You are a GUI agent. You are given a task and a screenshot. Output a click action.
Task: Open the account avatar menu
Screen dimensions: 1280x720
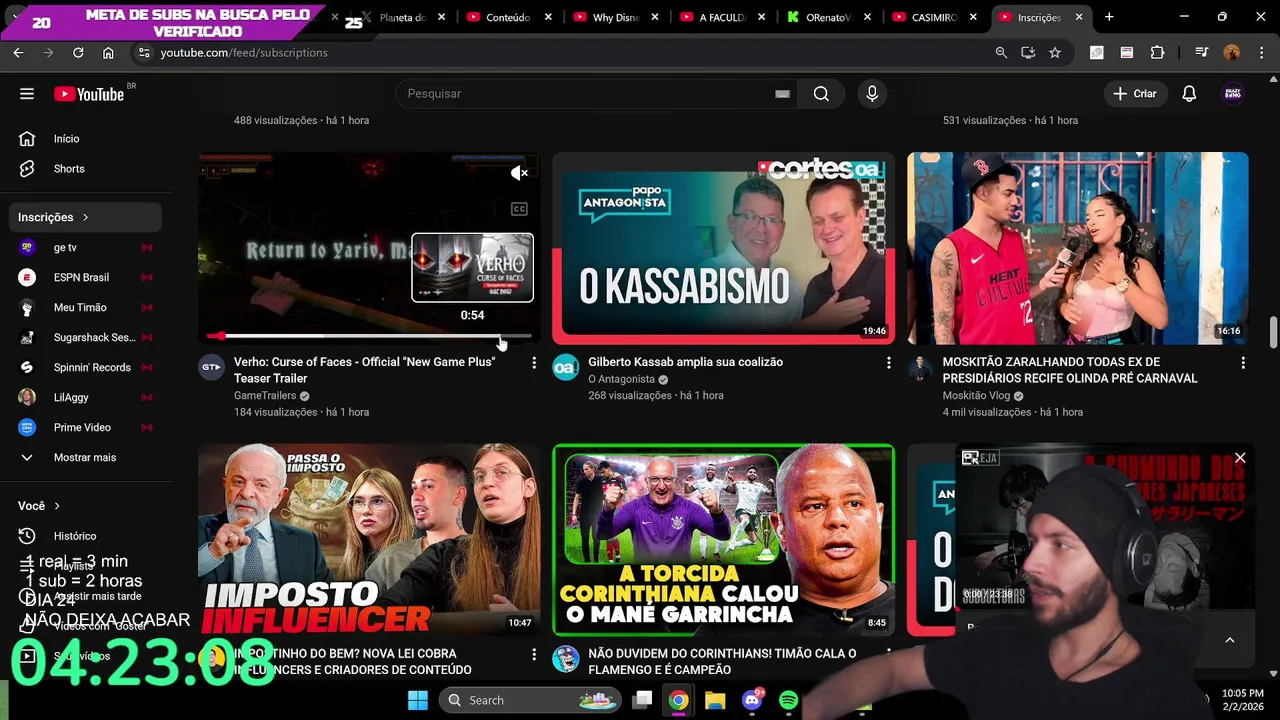tap(1233, 94)
